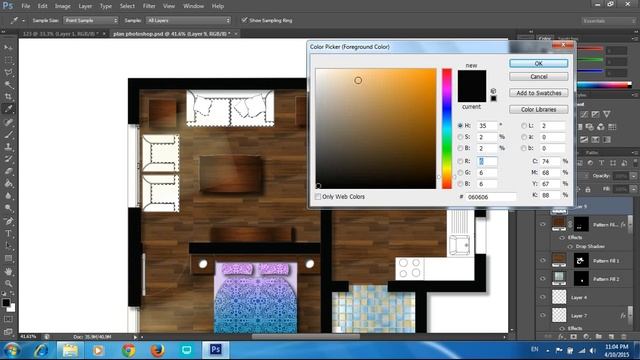Screen dimensions: 640x360
Task: Select the Rectangular Marquee tool
Action: coord(8,60)
